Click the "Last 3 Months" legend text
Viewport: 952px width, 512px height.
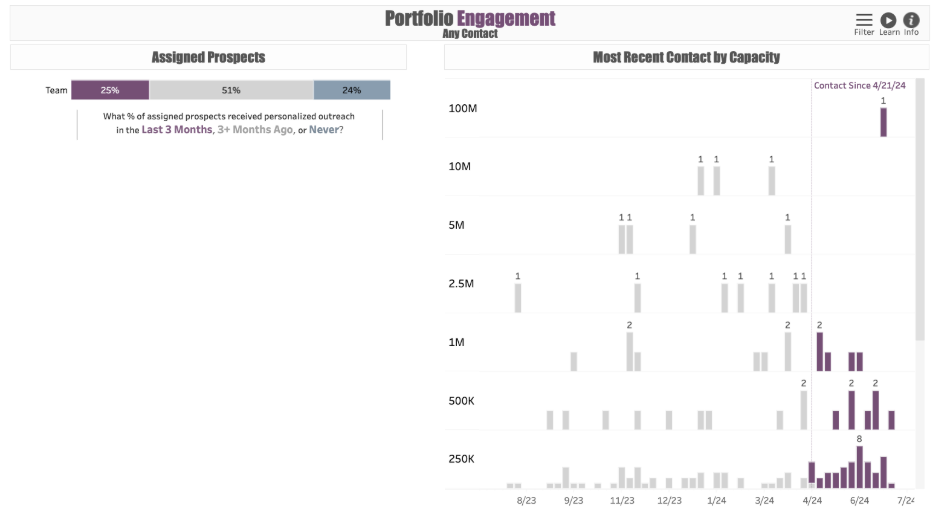176,130
